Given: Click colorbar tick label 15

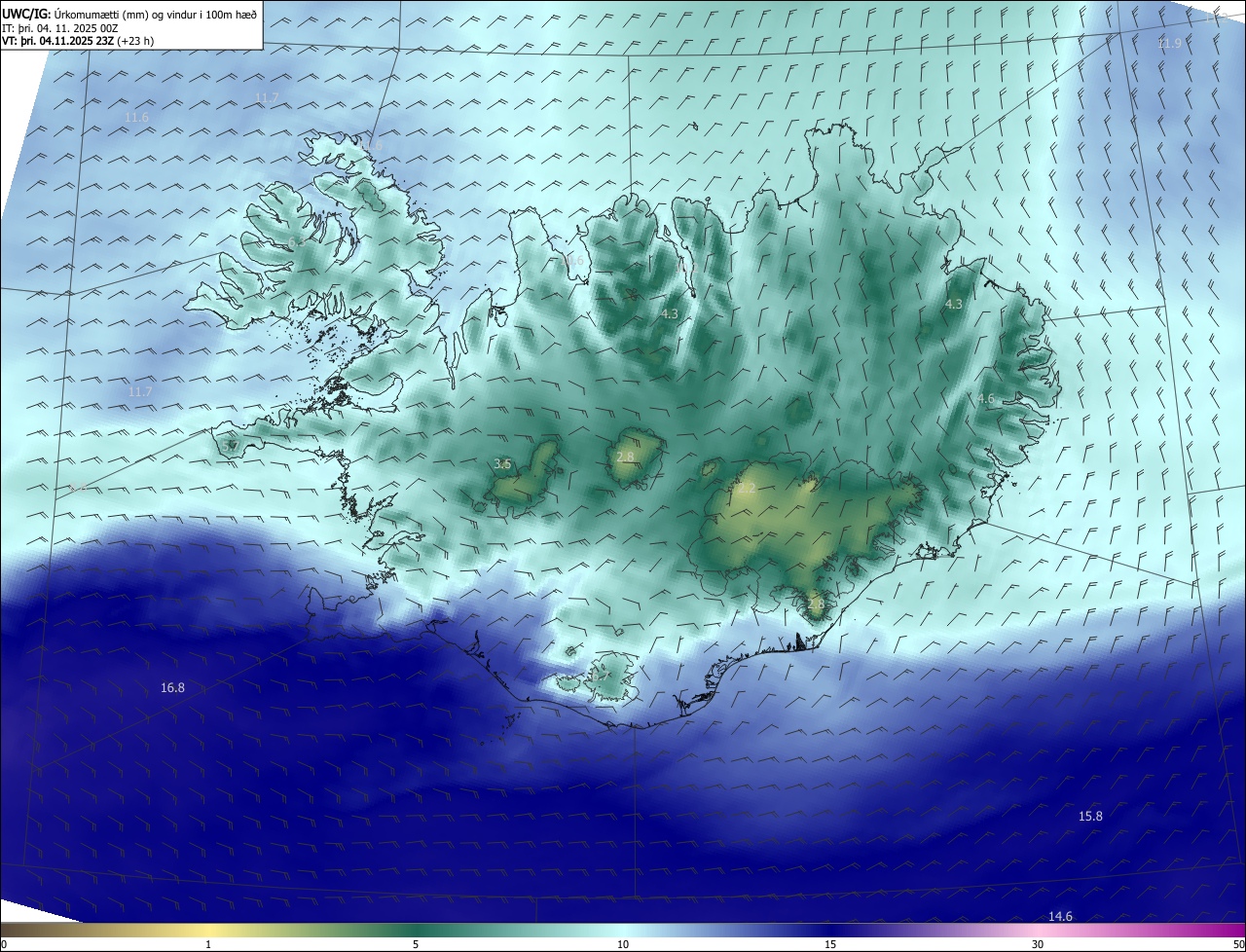Looking at the screenshot, I should [830, 944].
